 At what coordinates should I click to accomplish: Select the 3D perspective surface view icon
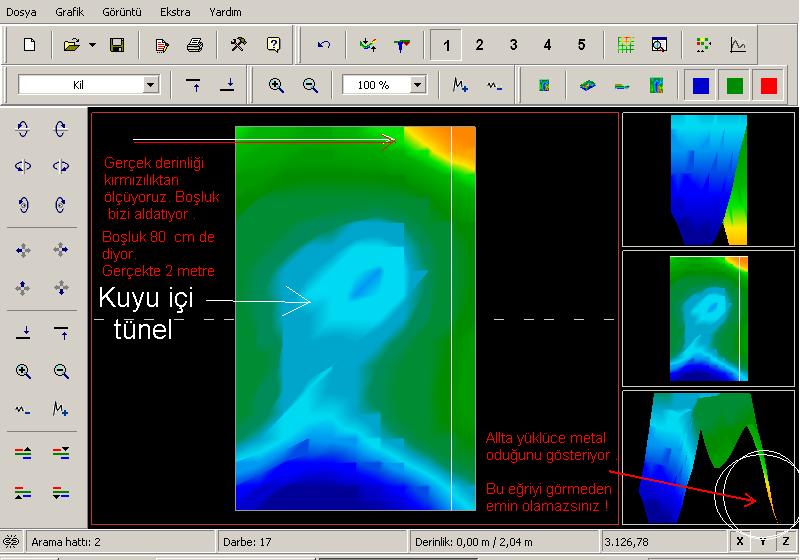pos(588,85)
